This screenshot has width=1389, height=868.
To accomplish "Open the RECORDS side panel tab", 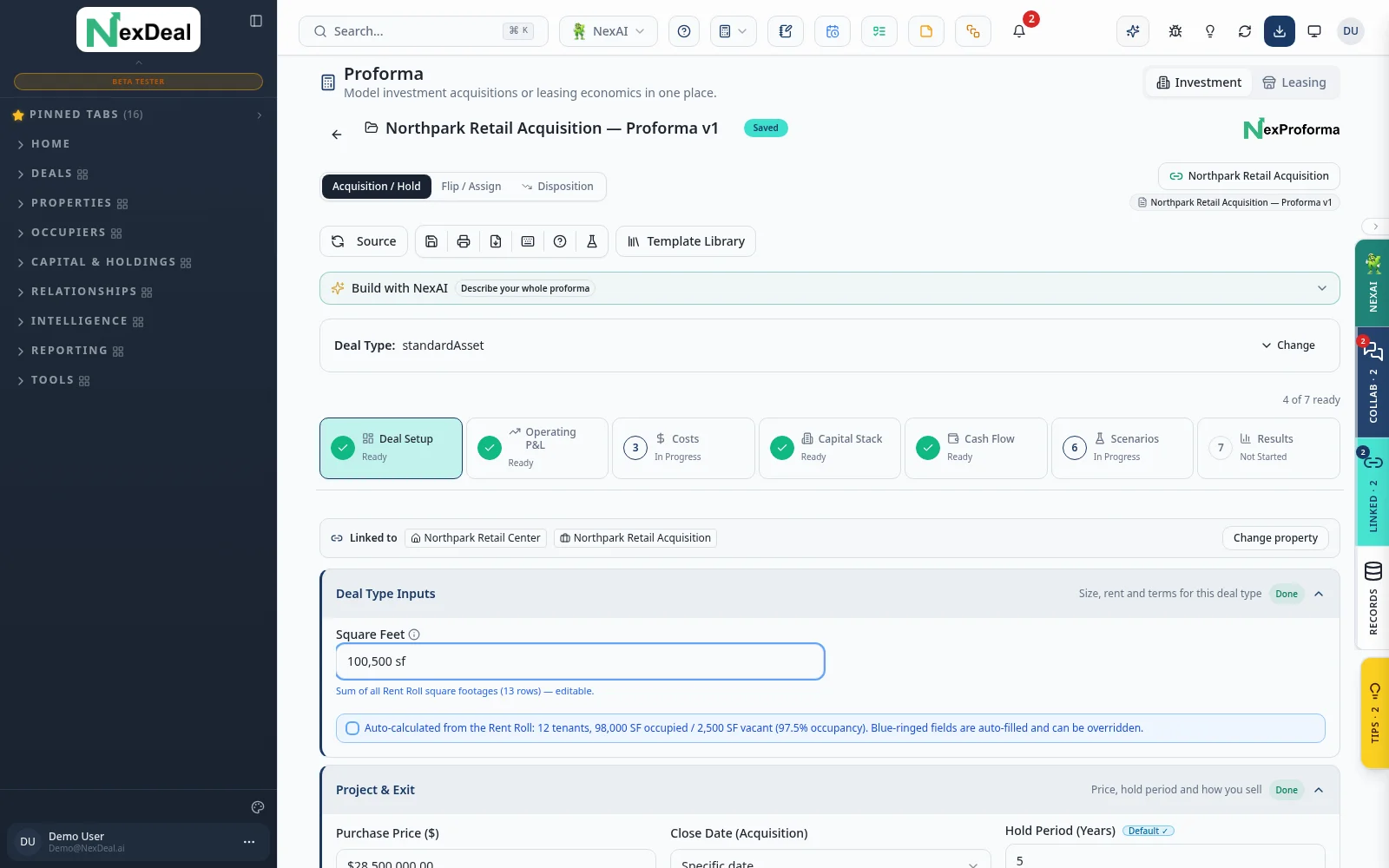I will pos(1373,599).
